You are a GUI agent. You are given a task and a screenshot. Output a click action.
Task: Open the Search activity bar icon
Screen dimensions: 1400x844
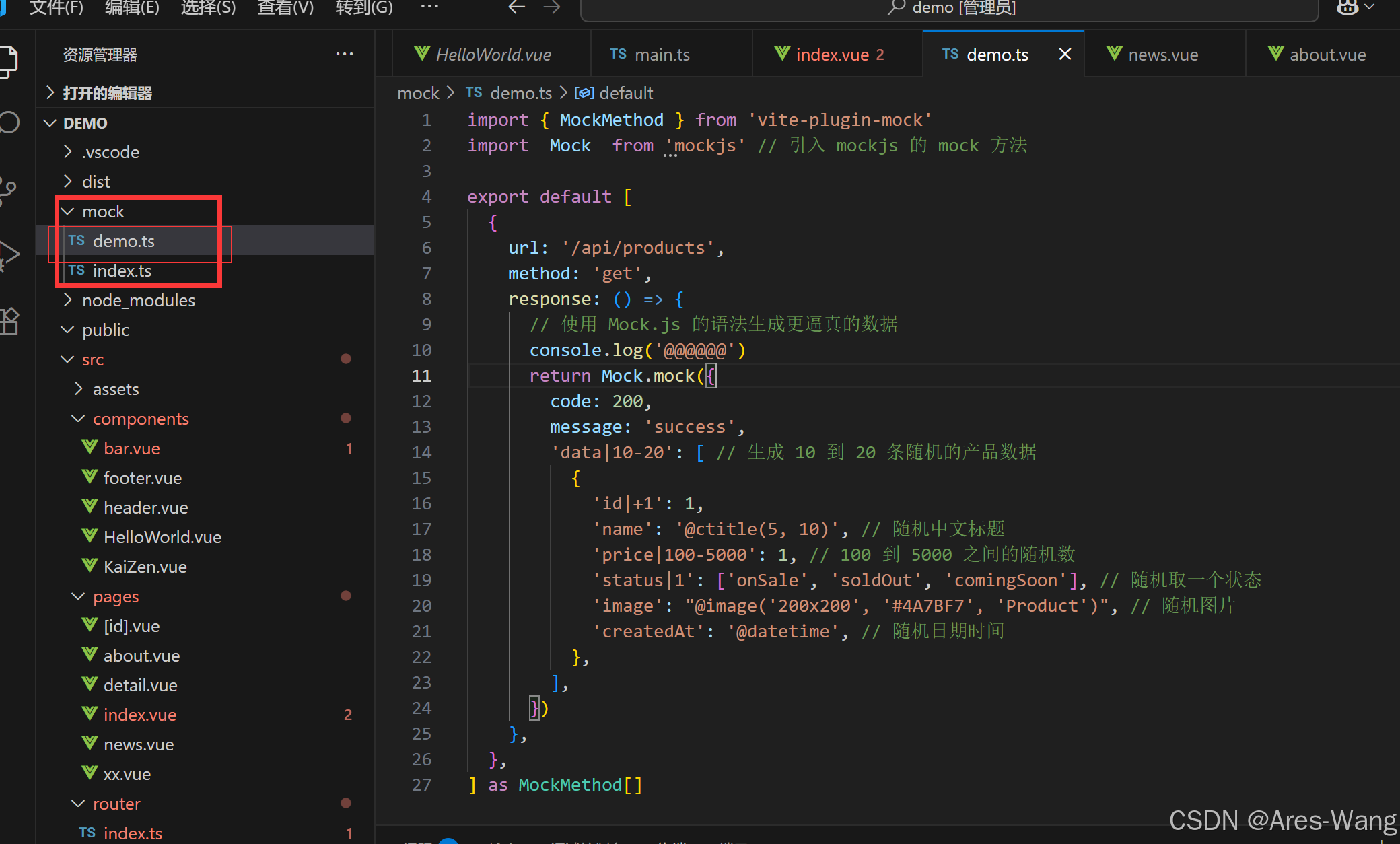click(8, 122)
